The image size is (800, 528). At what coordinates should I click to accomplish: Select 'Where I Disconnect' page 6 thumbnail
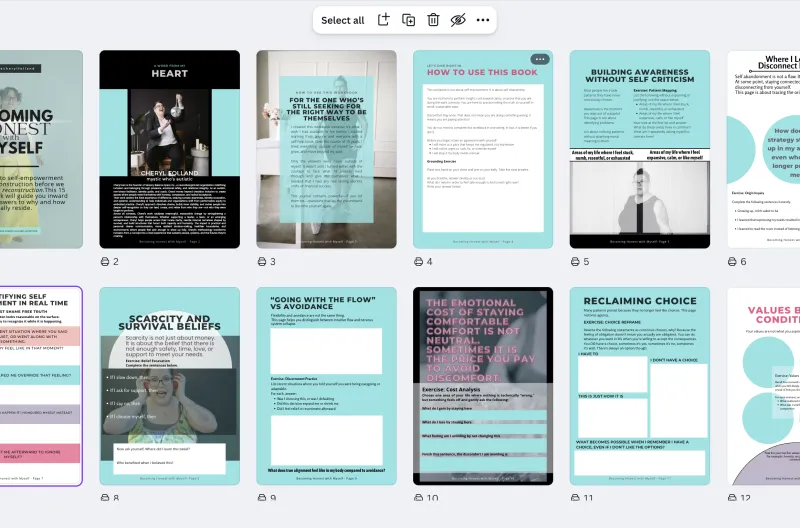tap(763, 149)
